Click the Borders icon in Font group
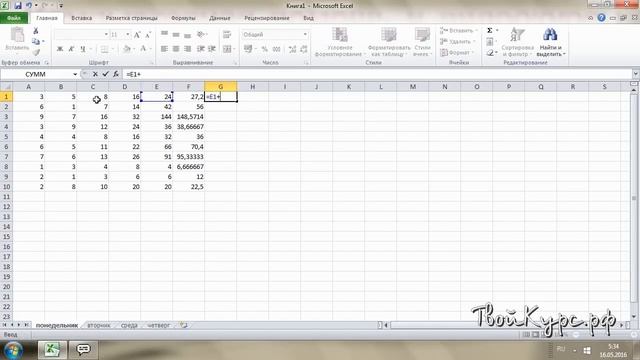This screenshot has height=360, width=640. (x=104, y=49)
